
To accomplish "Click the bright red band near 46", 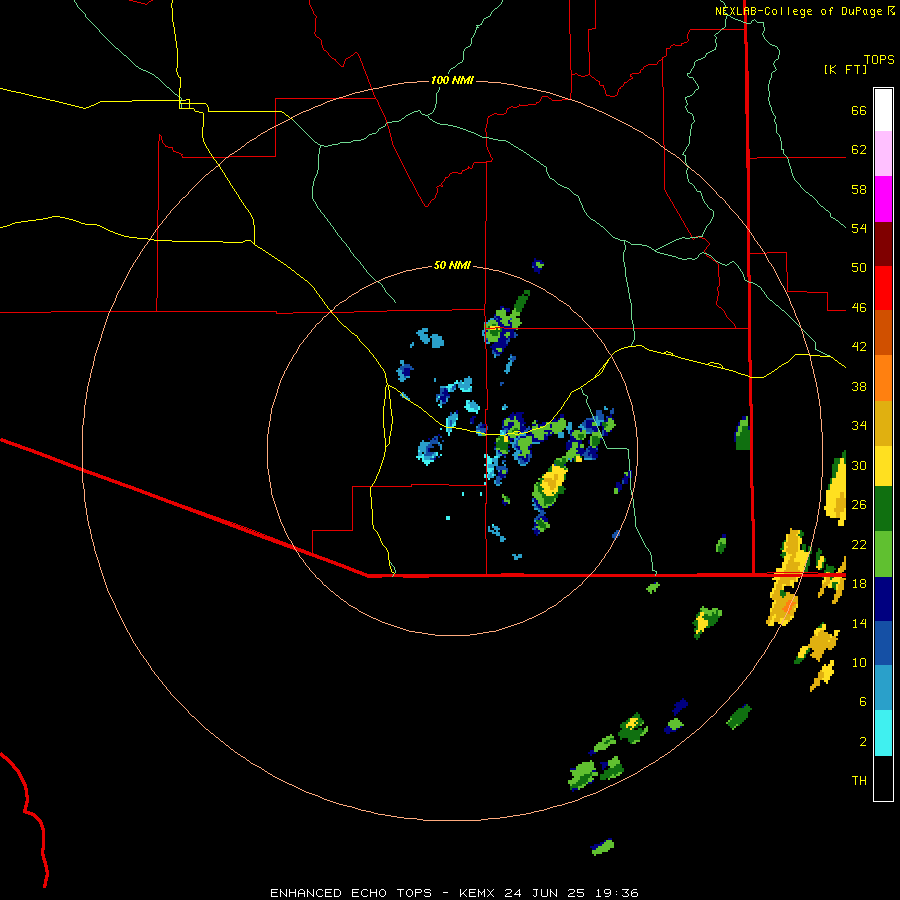I will tap(883, 288).
